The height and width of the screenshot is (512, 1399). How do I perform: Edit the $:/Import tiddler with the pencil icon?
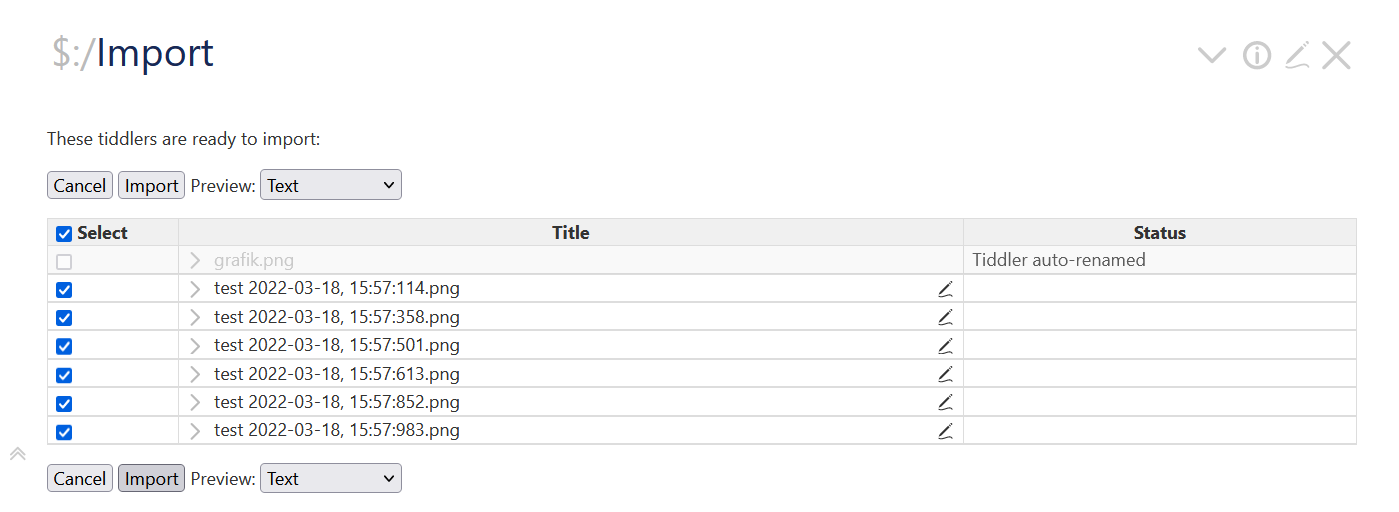[1297, 56]
